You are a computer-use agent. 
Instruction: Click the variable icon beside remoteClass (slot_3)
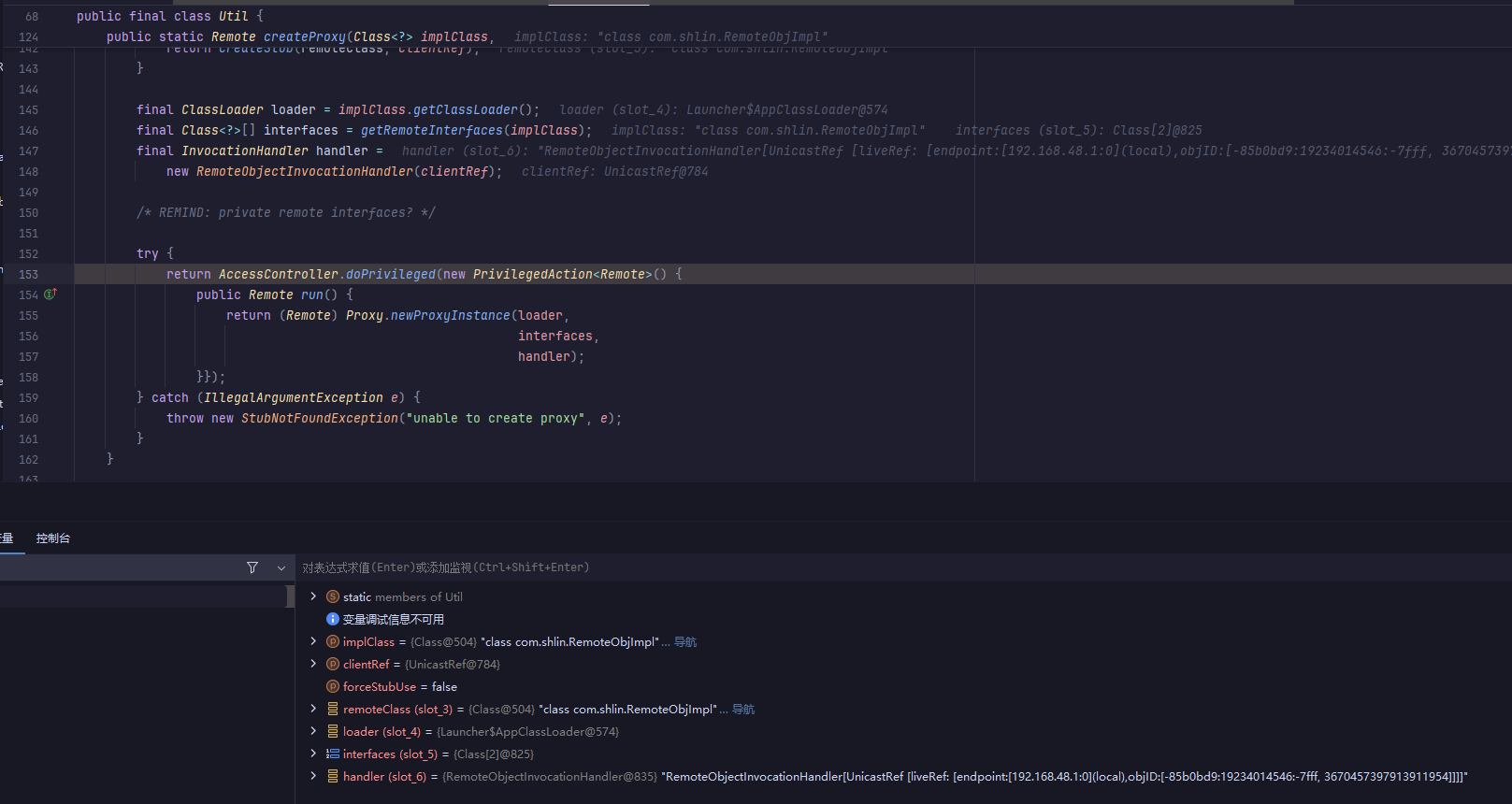click(333, 709)
